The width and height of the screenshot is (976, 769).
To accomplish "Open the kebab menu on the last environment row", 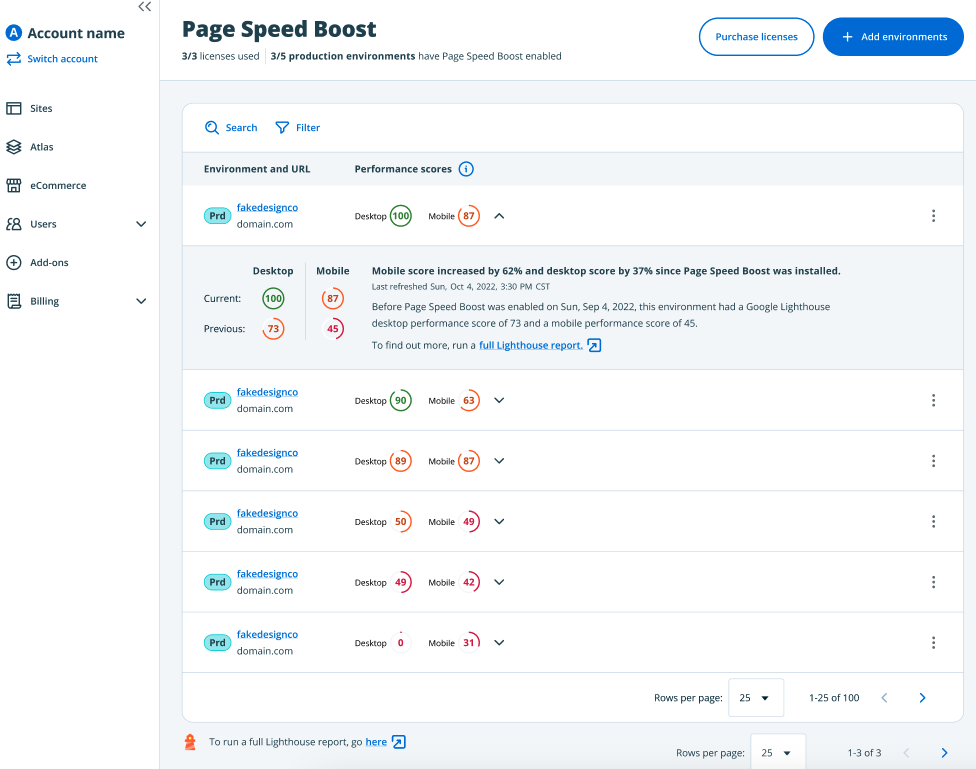I will point(933,642).
